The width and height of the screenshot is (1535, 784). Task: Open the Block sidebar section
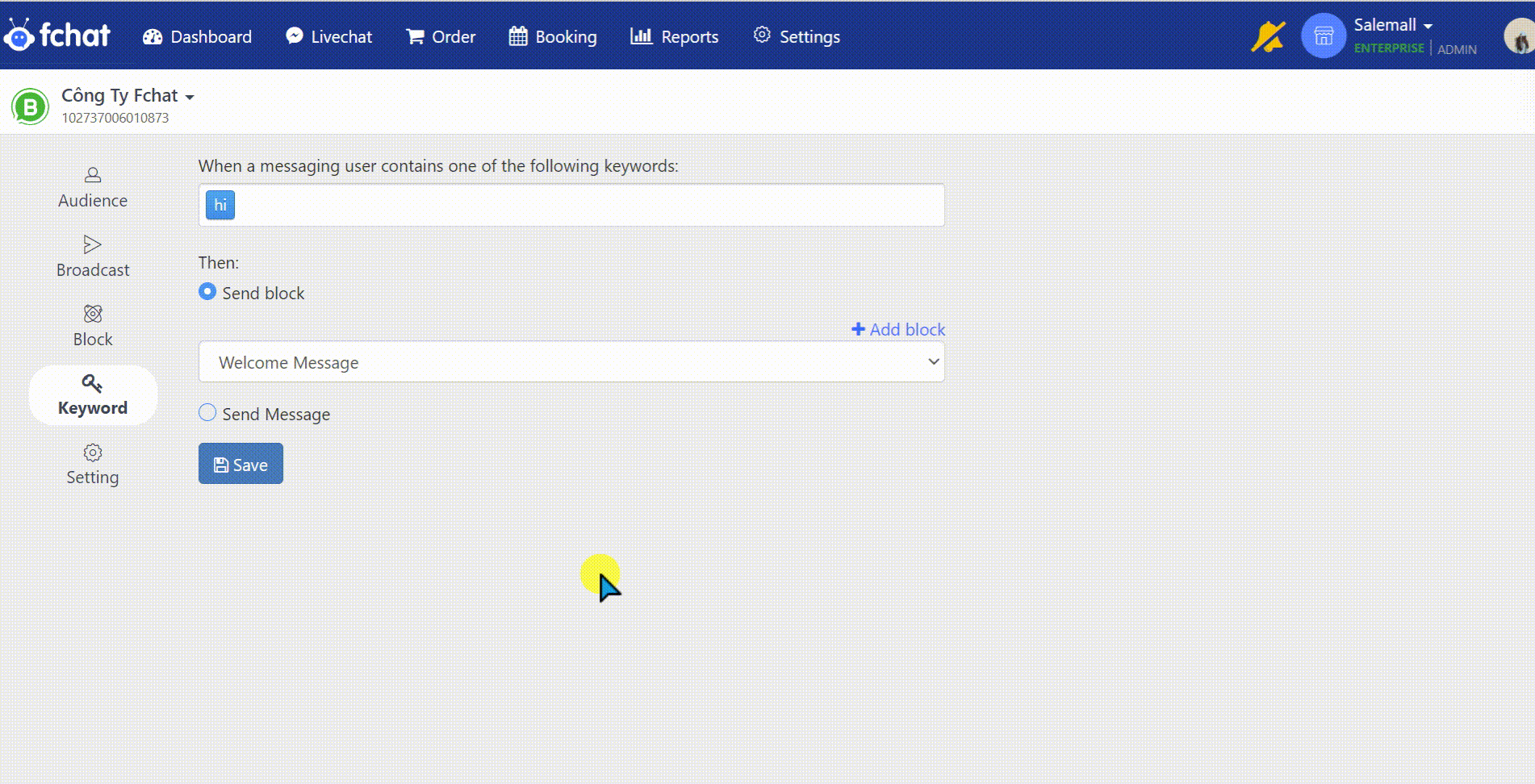[x=93, y=327]
